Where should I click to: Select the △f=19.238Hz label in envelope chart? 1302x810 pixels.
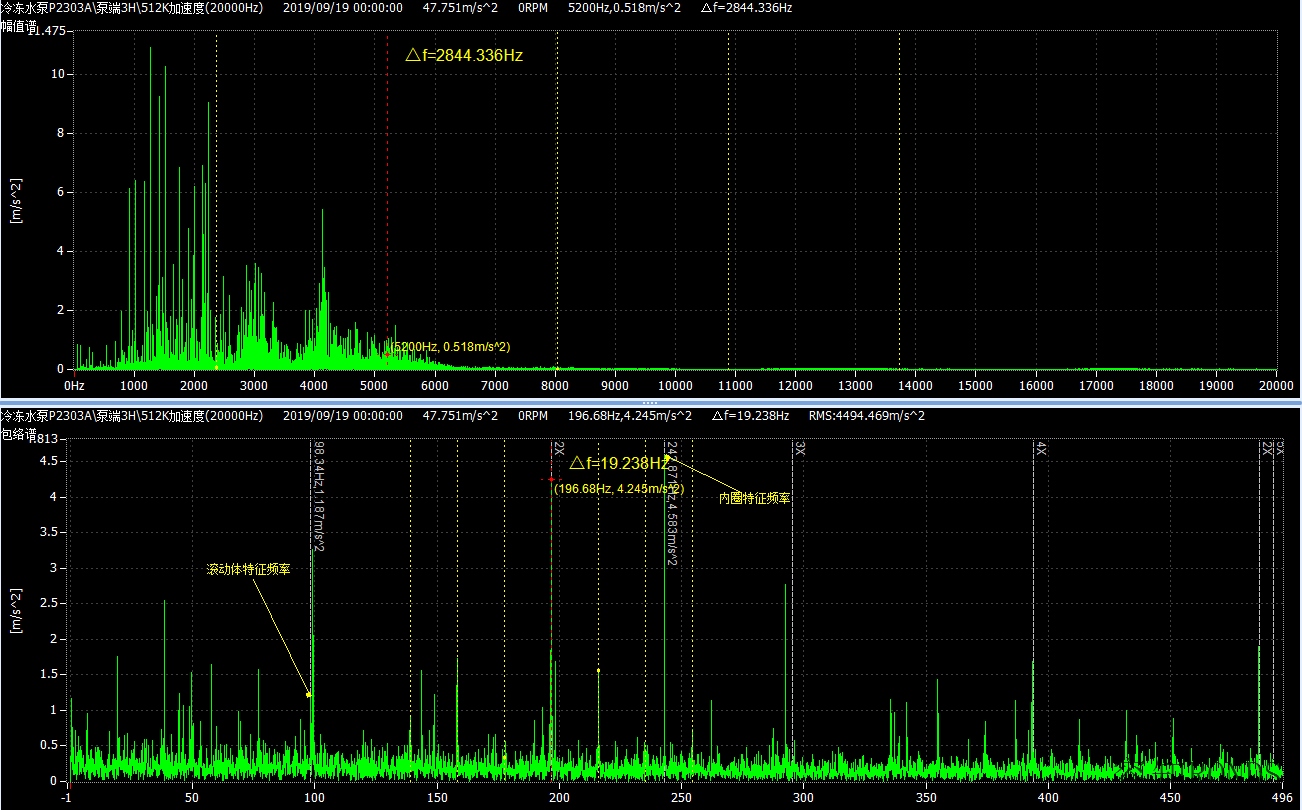[x=619, y=464]
